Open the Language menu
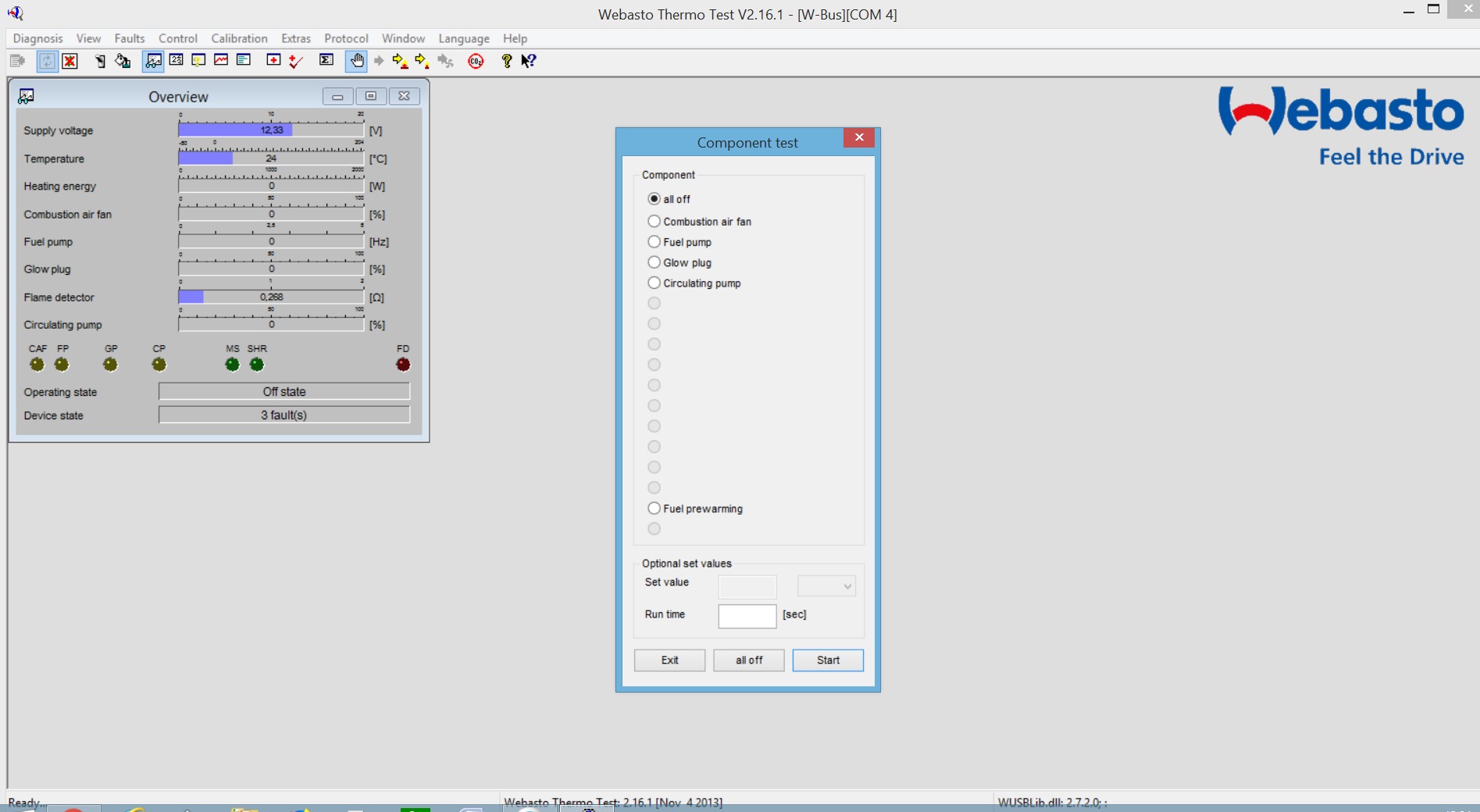Image resolution: width=1480 pixels, height=812 pixels. tap(464, 38)
